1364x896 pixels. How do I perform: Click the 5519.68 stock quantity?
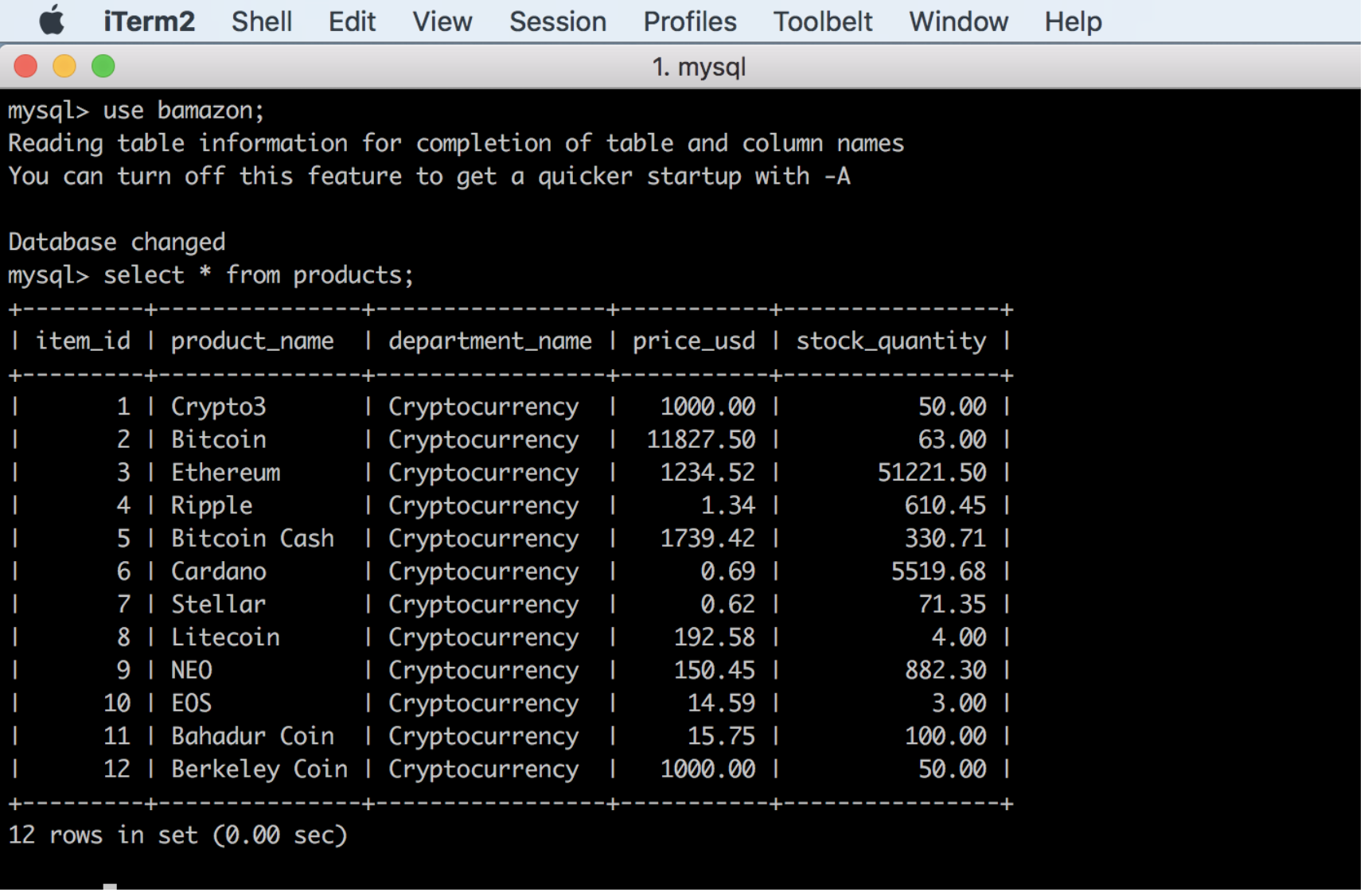pyautogui.click(x=939, y=572)
